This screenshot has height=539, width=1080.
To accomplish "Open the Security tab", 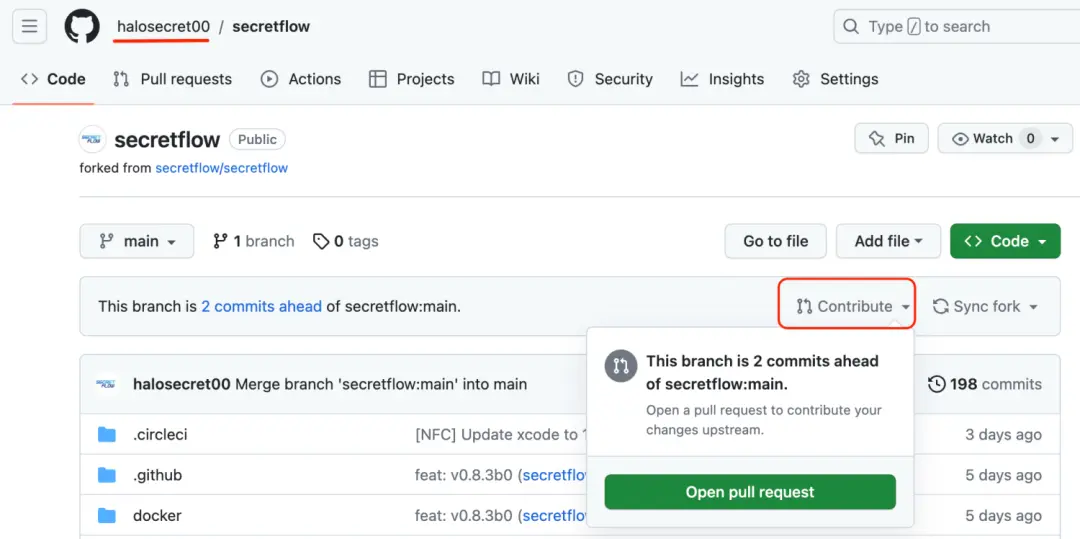I will pyautogui.click(x=610, y=79).
